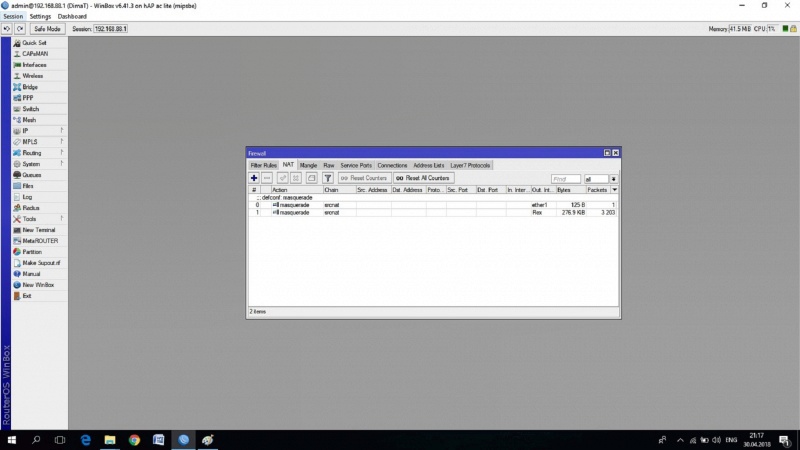The height and width of the screenshot is (450, 800).
Task: Open the column selector dropdown arrow
Action: pyautogui.click(x=615, y=189)
